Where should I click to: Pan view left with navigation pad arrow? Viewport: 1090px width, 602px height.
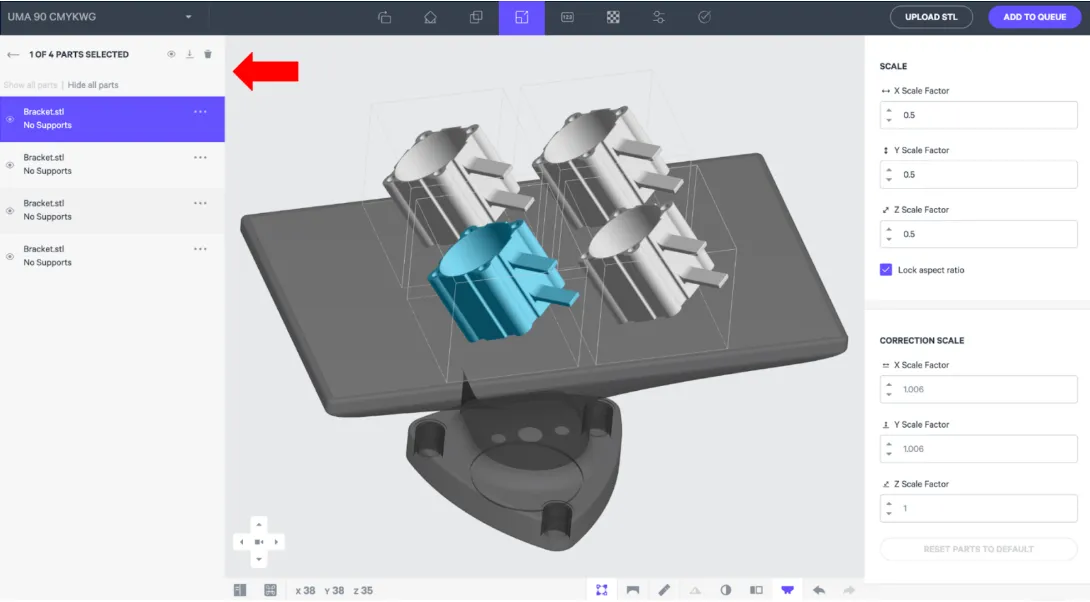point(241,542)
